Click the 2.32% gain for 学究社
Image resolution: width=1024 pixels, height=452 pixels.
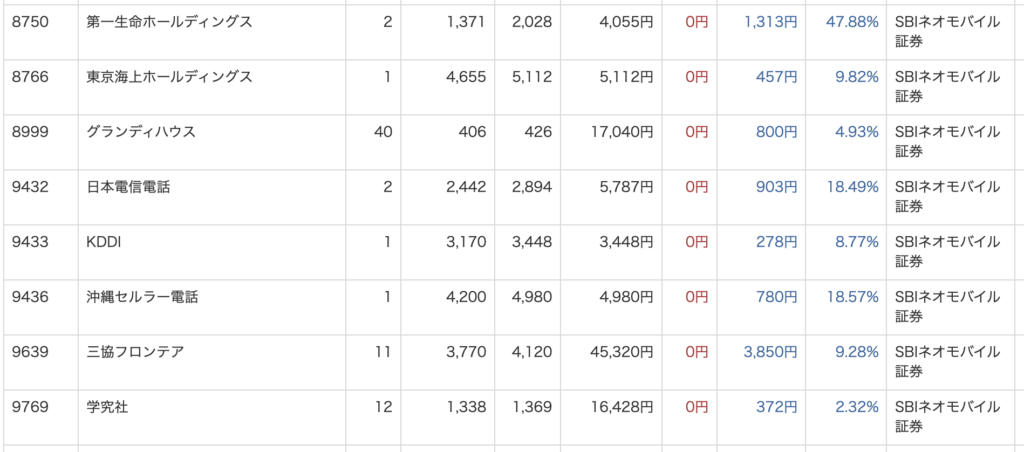[857, 408]
